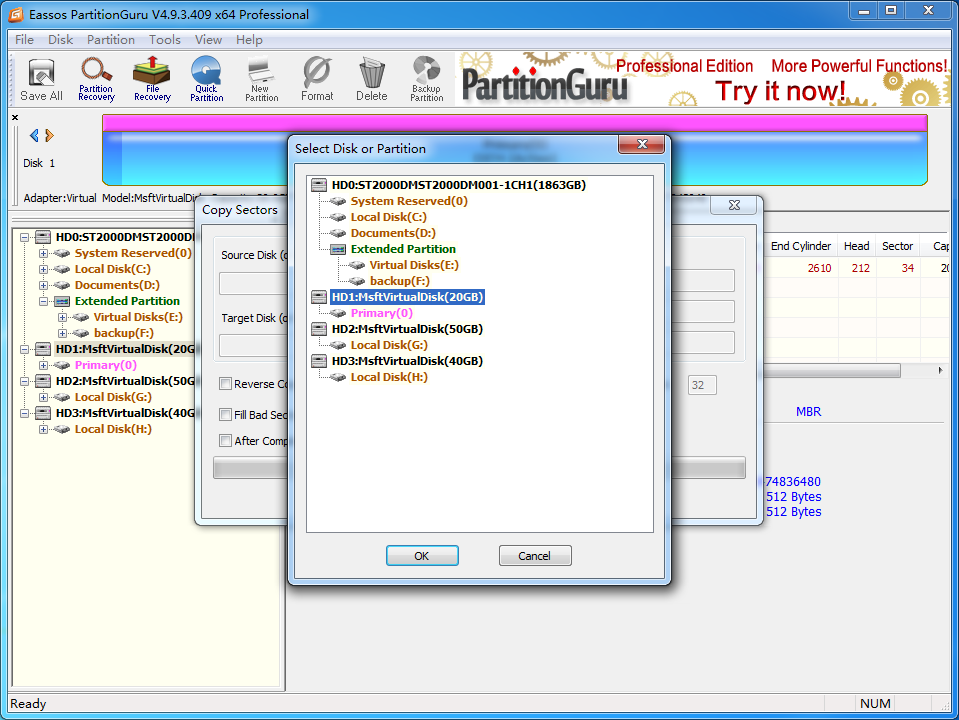The height and width of the screenshot is (720, 959).
Task: Go to previous disk with left arrow
Action: [34, 135]
